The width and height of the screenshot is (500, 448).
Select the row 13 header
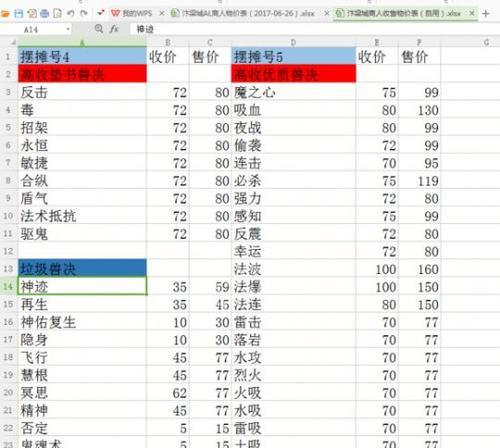[8, 269]
